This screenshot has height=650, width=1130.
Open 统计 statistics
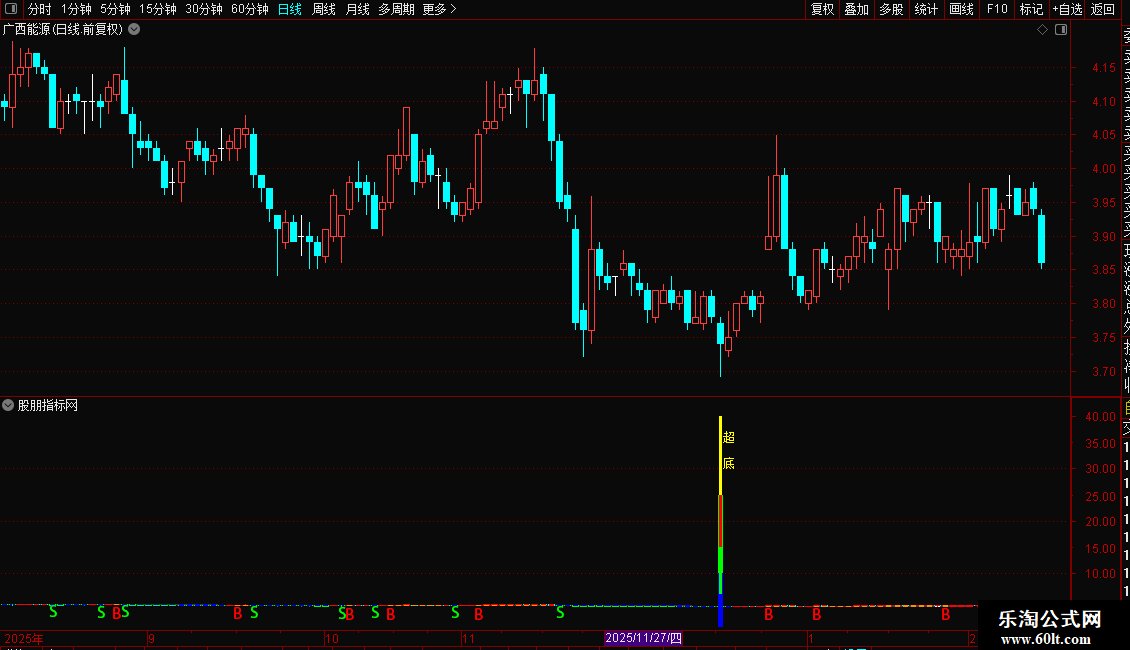coord(926,9)
